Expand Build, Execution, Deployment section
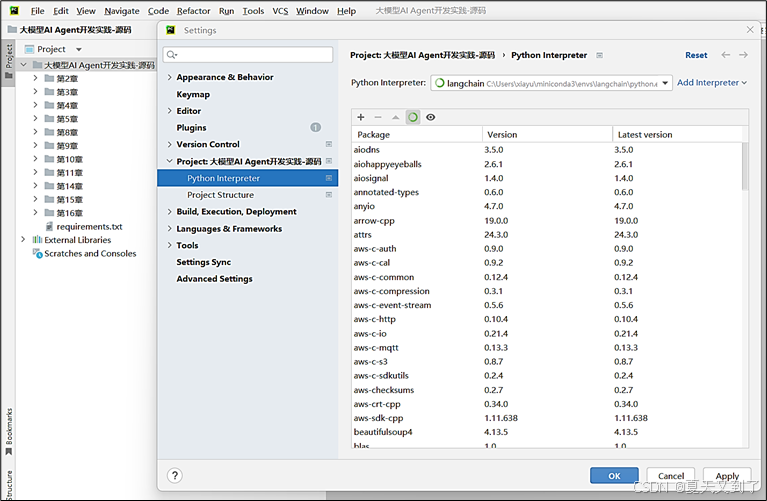Screen dimensions: 767x501 (x=170, y=211)
